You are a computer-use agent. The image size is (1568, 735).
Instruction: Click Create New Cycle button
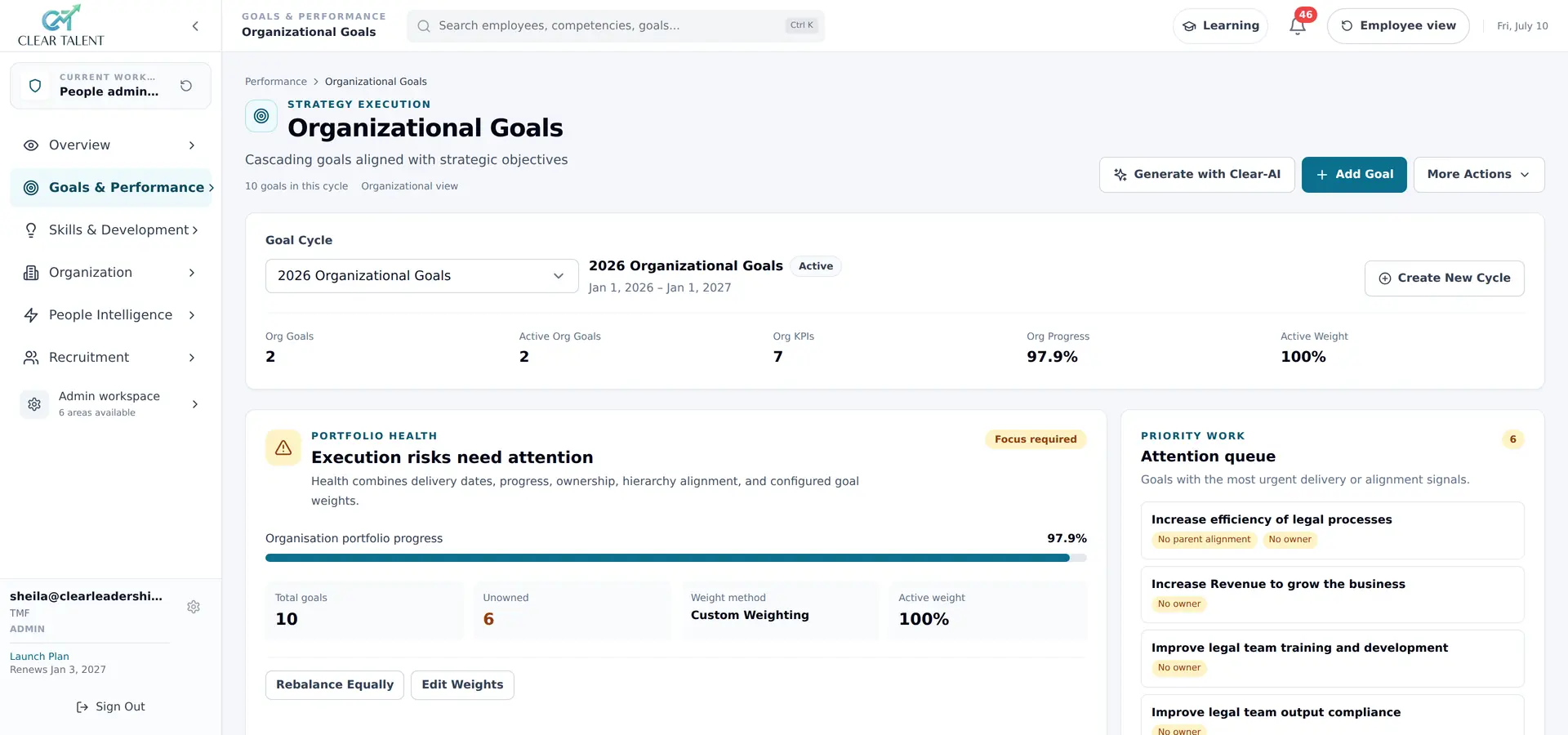point(1444,278)
